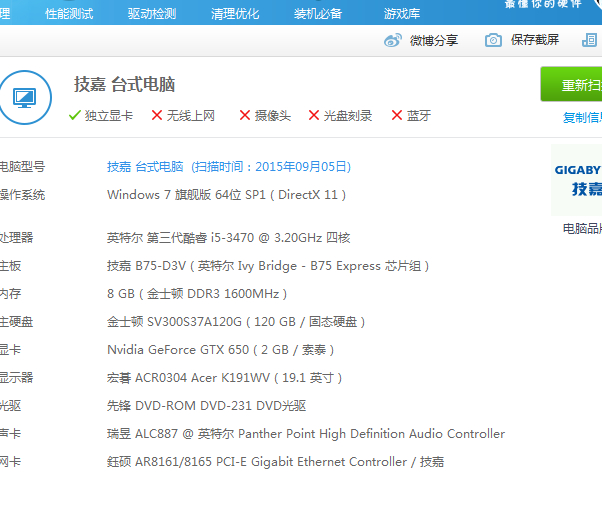Click the red X beside 摄像头

tap(245, 115)
